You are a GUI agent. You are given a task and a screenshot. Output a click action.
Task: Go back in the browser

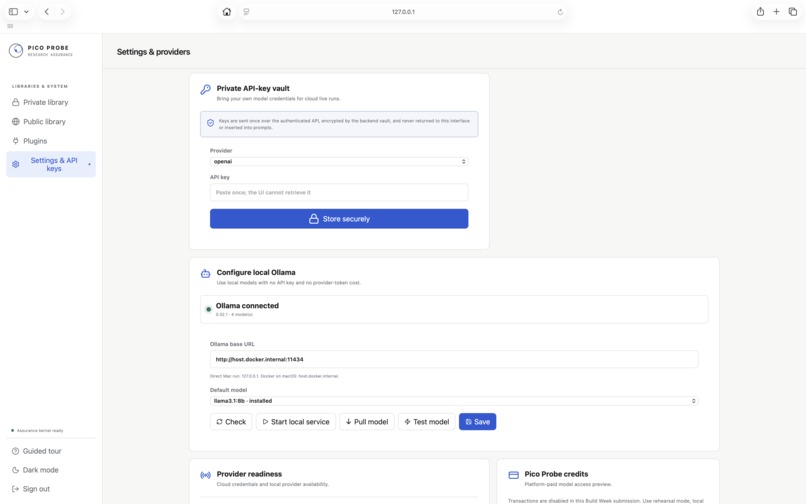click(x=47, y=12)
